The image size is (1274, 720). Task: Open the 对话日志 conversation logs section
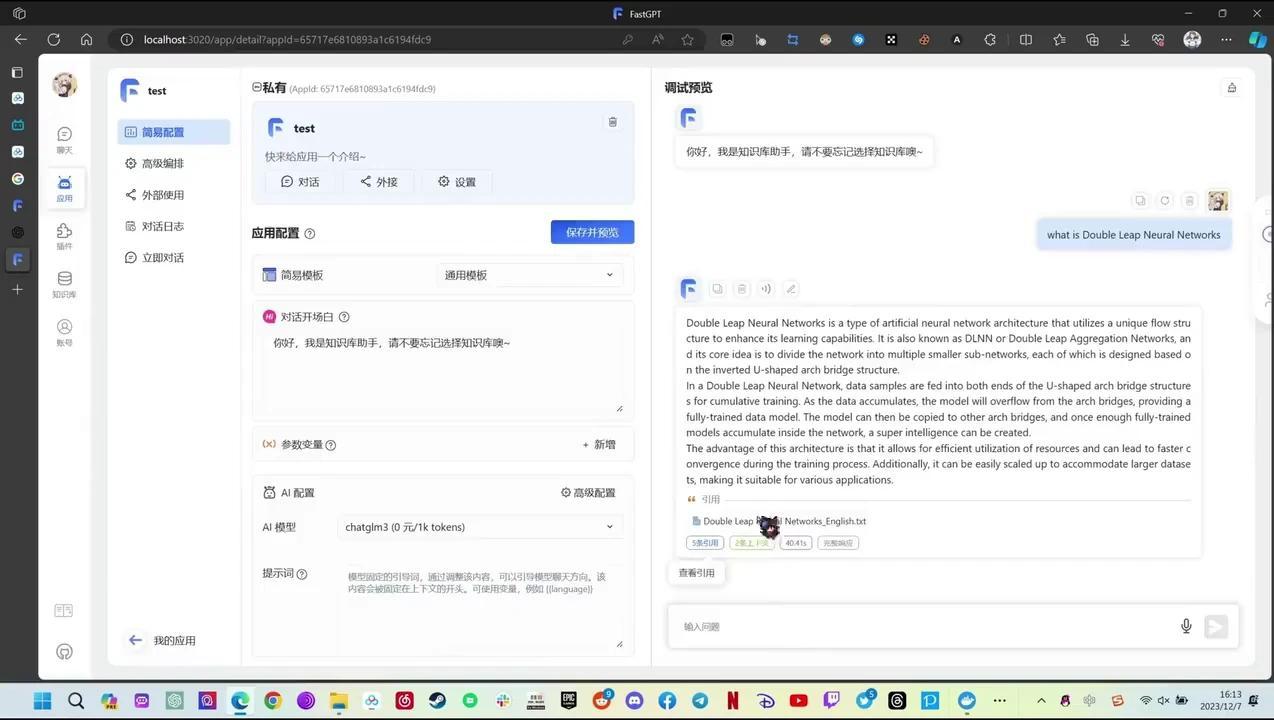(162, 226)
